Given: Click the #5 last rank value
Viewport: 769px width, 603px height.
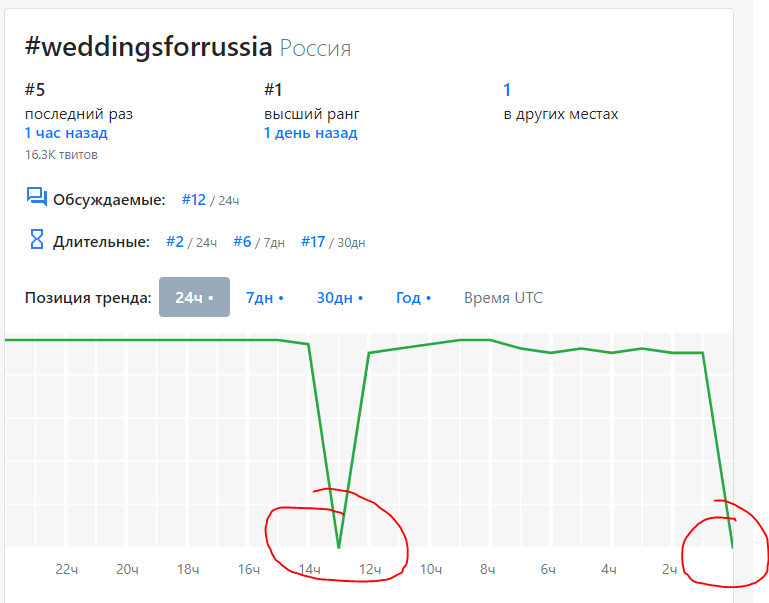Looking at the screenshot, I should point(35,90).
